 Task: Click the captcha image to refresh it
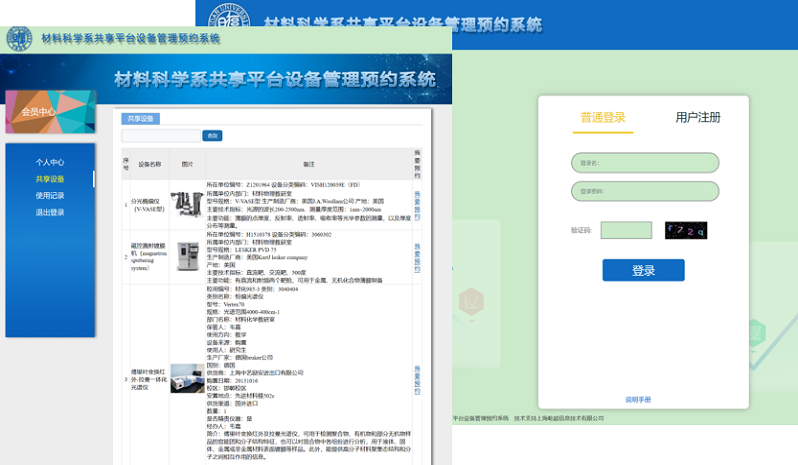click(685, 230)
